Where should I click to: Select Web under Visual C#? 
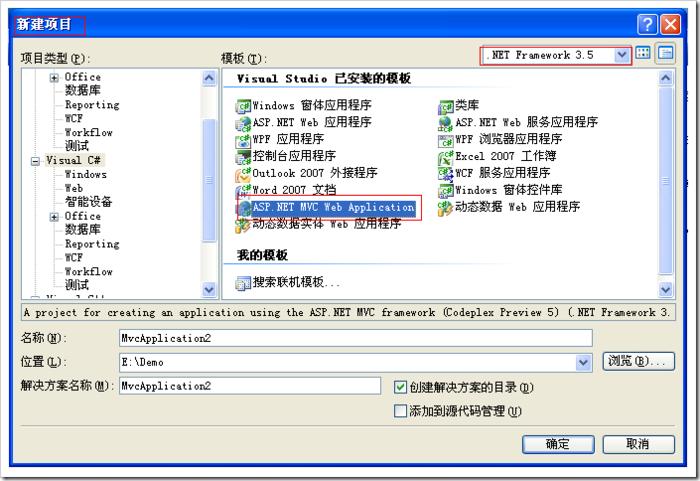point(74,188)
